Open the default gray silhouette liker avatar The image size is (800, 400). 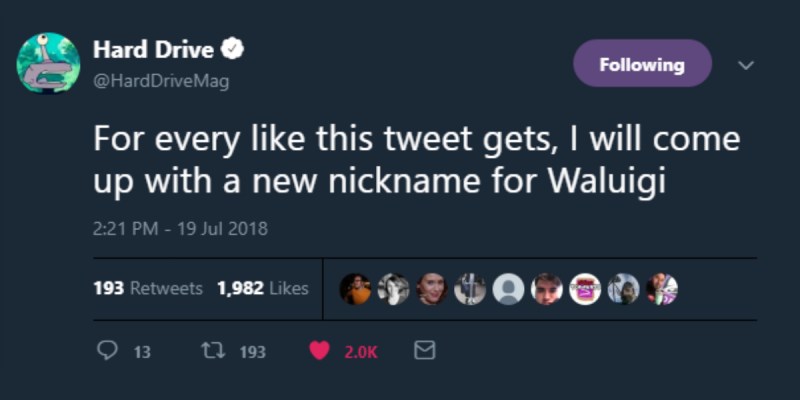(x=508, y=289)
